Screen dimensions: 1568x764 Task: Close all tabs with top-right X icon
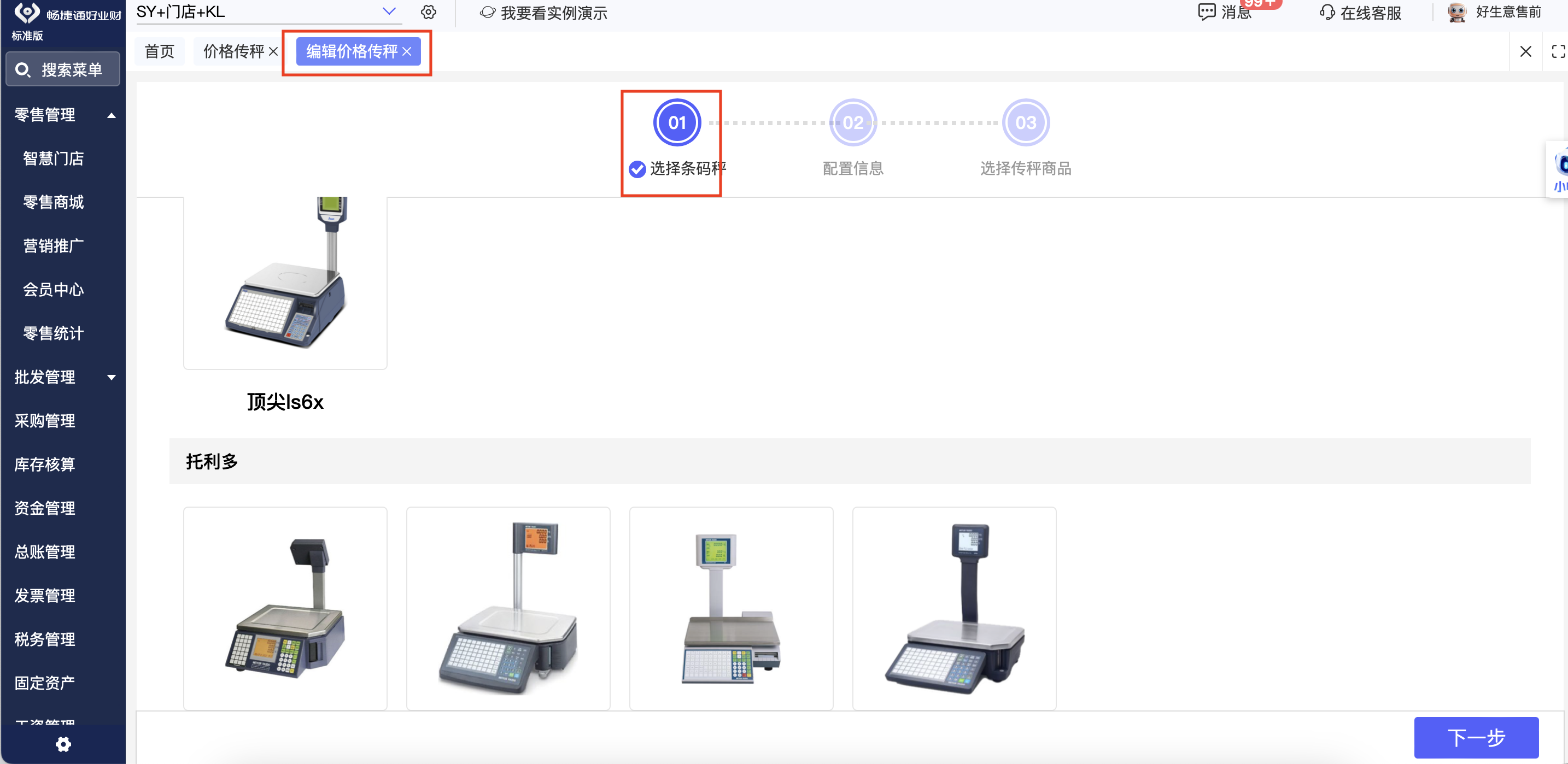(x=1526, y=52)
